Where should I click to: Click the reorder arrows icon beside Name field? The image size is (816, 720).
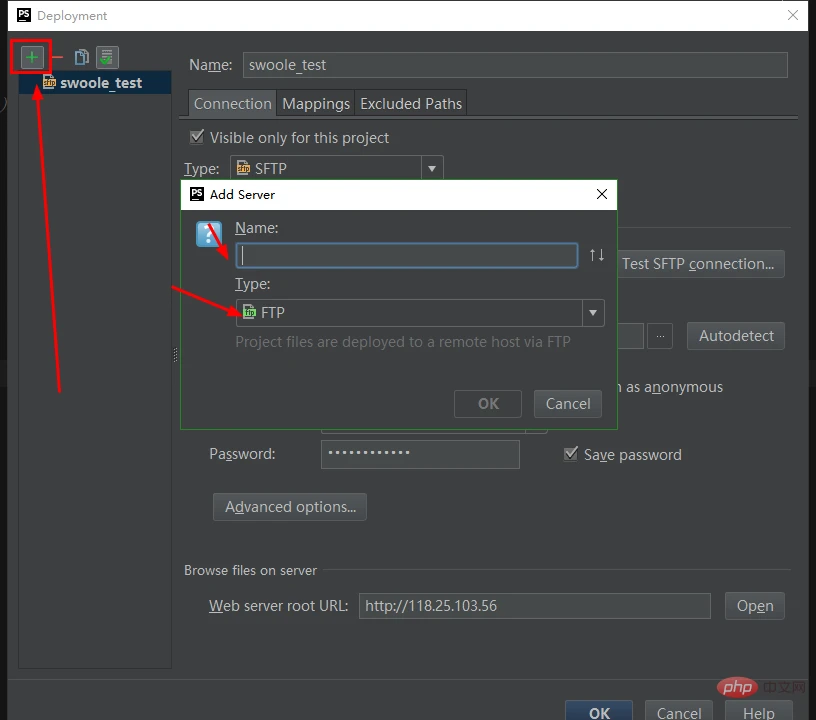tap(597, 256)
